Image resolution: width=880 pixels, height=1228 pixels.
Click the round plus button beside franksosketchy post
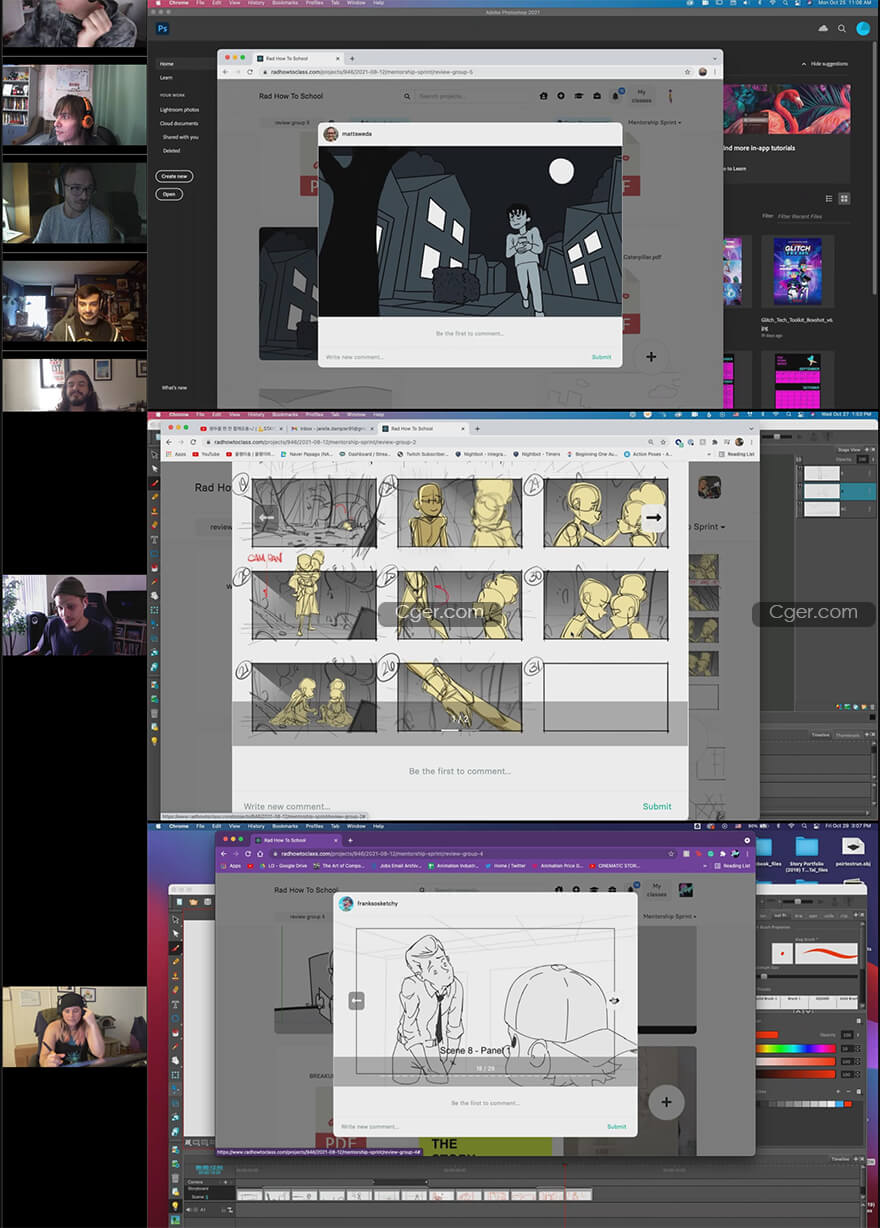[666, 1102]
